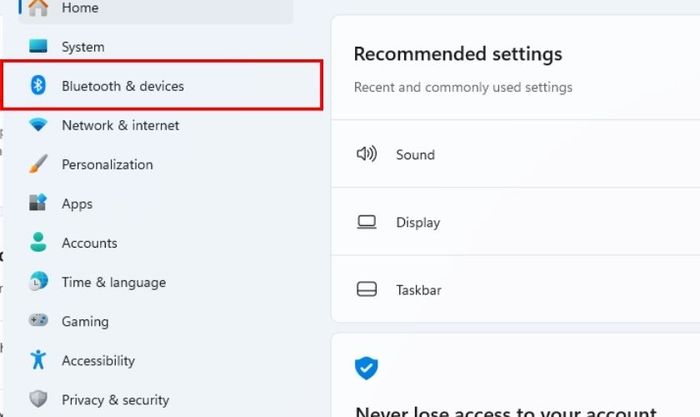This screenshot has width=700, height=417.
Task: Open the Taskbar recommended setting
Action: [418, 290]
